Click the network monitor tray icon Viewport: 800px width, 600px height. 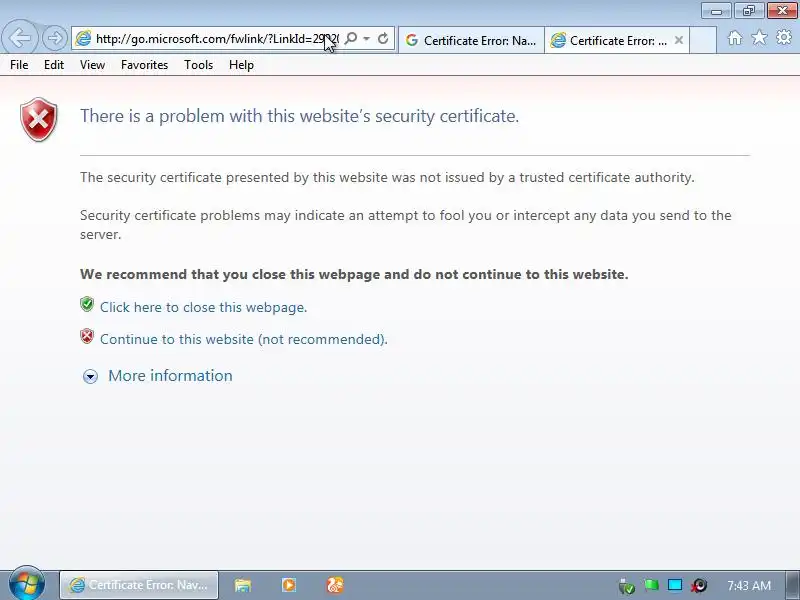pos(675,585)
